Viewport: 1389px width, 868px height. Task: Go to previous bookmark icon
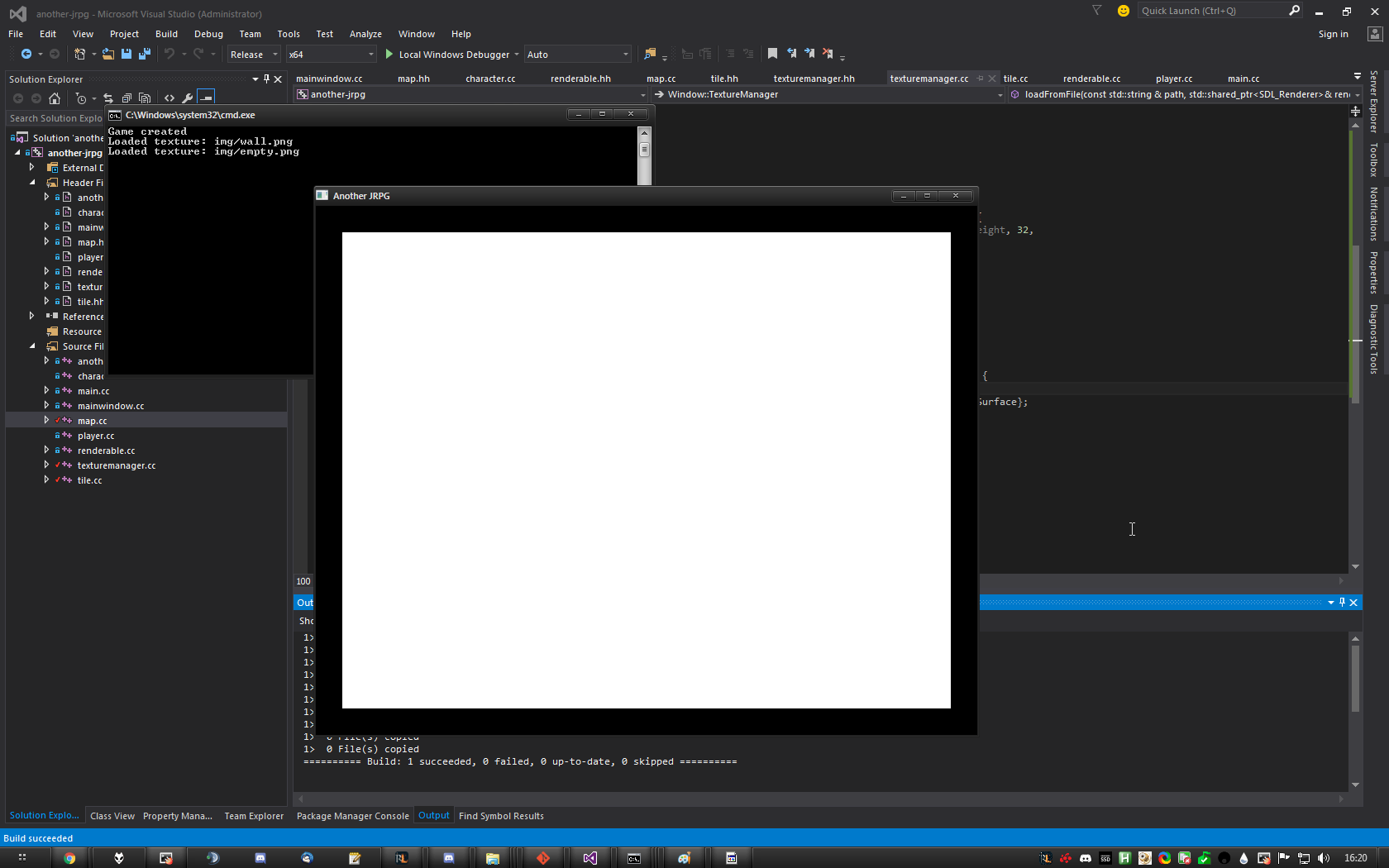coord(791,54)
